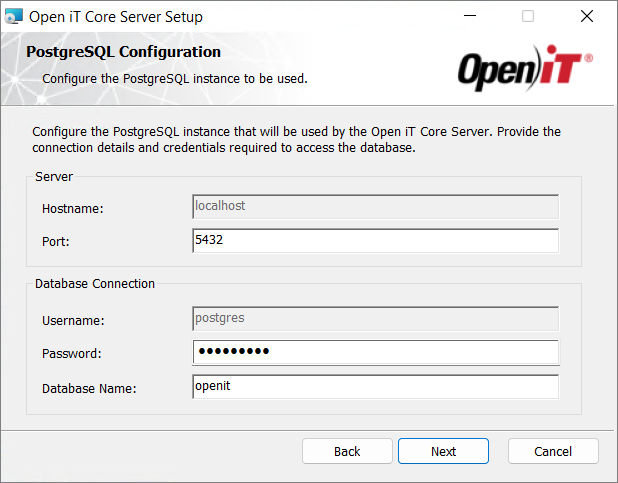Click the 'Open iT Core Server Setup' title
Viewport: 618px width, 483px height.
[115, 17]
